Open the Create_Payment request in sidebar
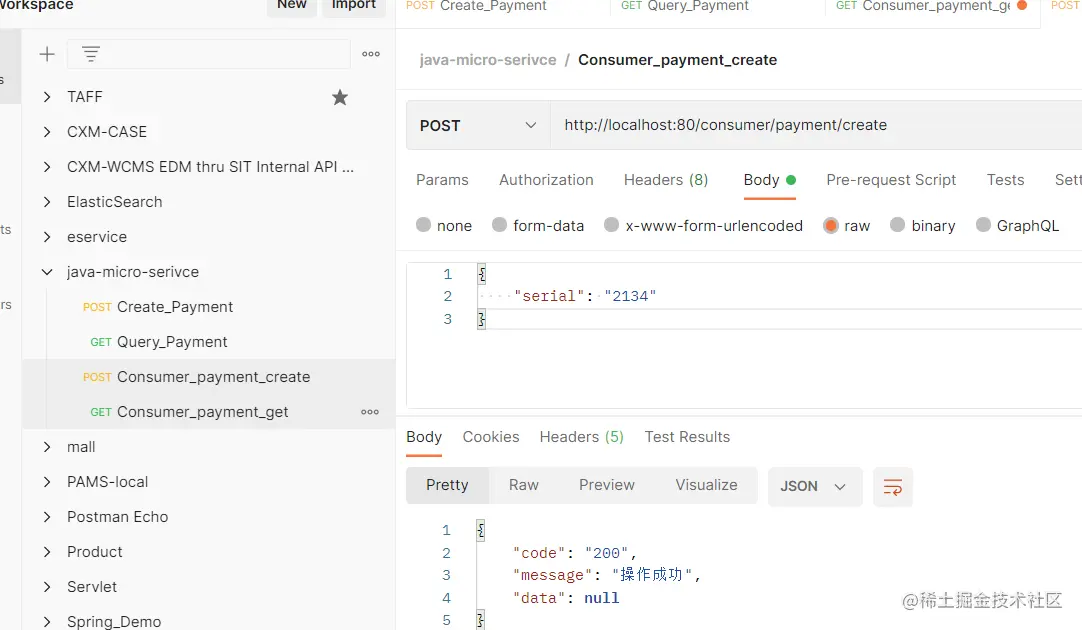 tap(174, 307)
